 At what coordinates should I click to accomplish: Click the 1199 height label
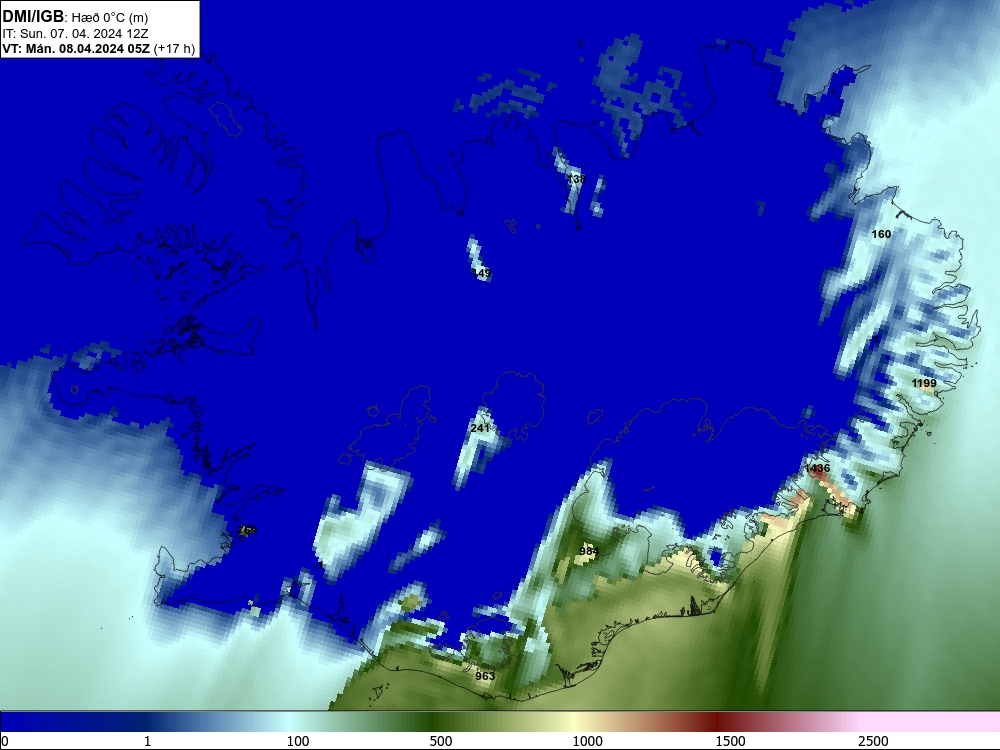click(x=923, y=383)
